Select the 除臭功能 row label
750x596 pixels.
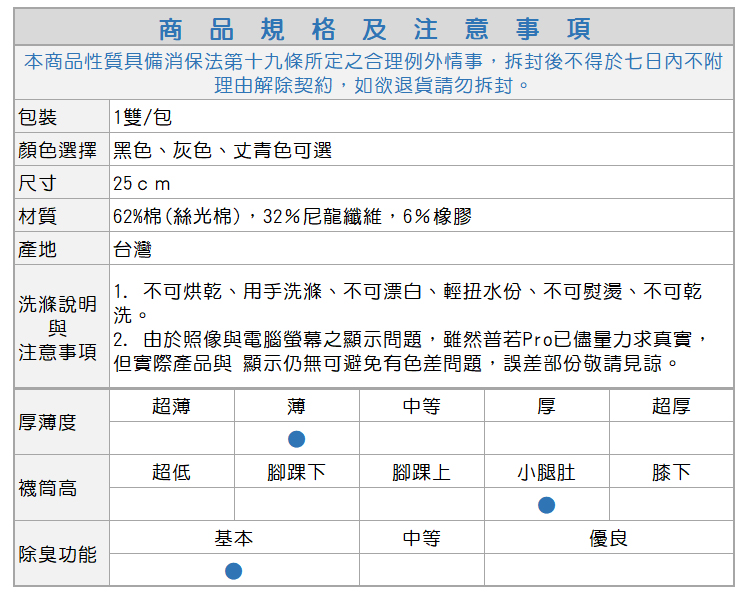[x=58, y=553]
